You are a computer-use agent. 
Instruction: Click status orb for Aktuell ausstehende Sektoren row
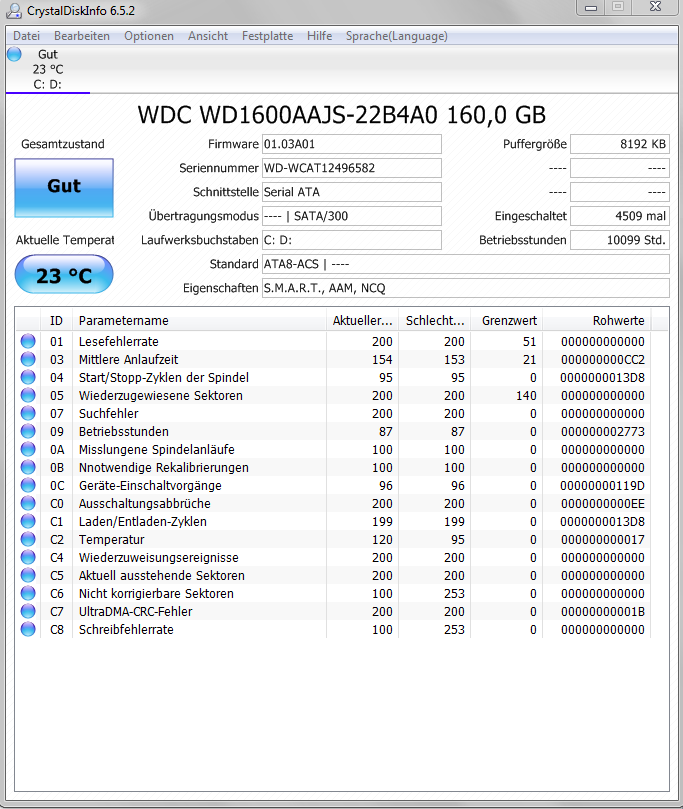click(x=28, y=575)
